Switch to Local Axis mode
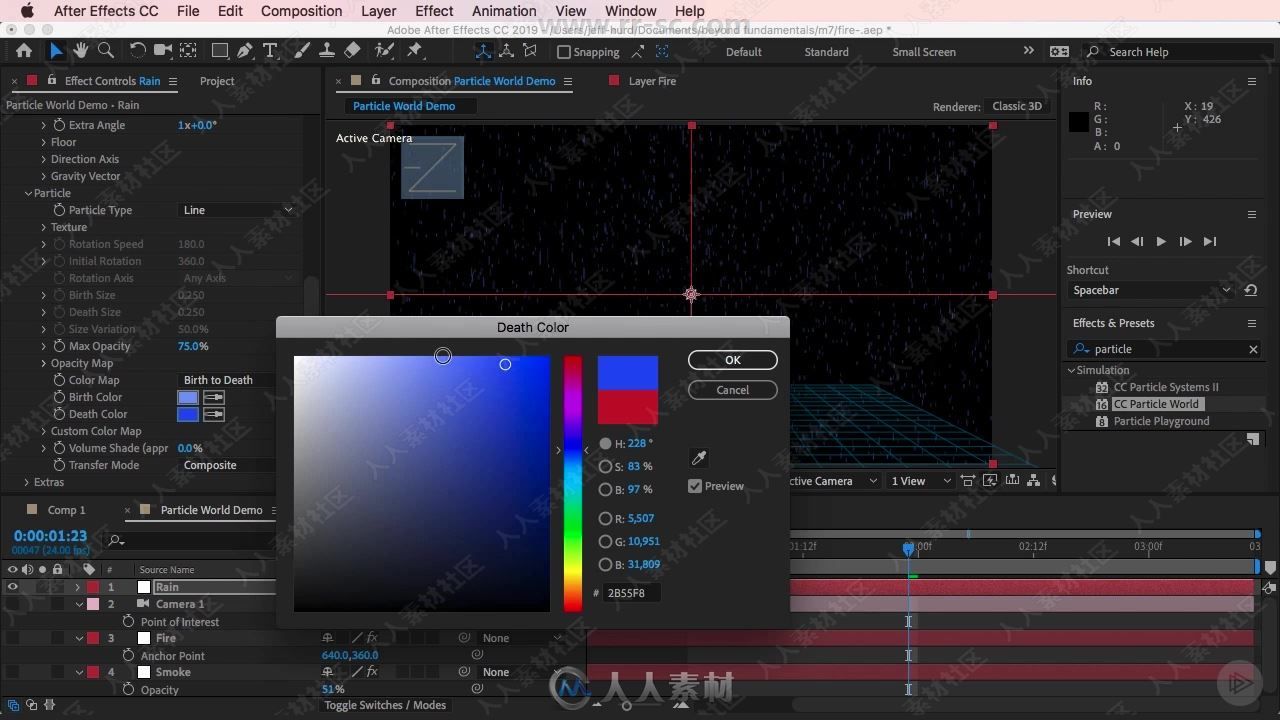The width and height of the screenshot is (1280, 720). [x=484, y=51]
